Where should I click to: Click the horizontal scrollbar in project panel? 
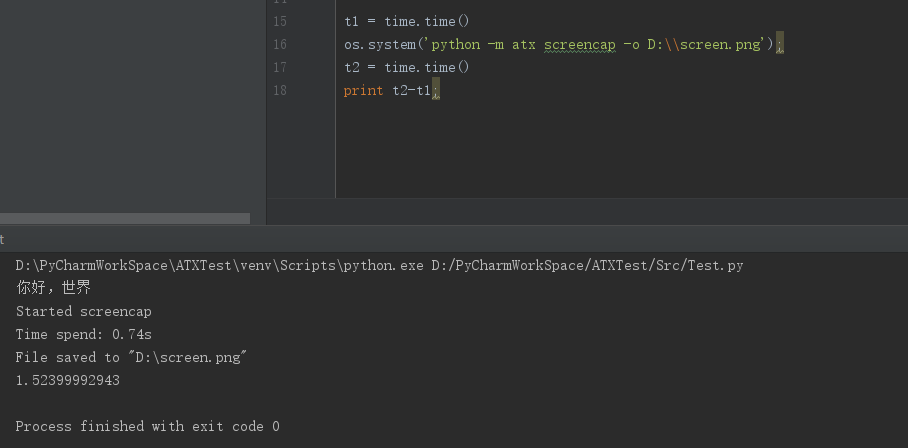(x=125, y=218)
